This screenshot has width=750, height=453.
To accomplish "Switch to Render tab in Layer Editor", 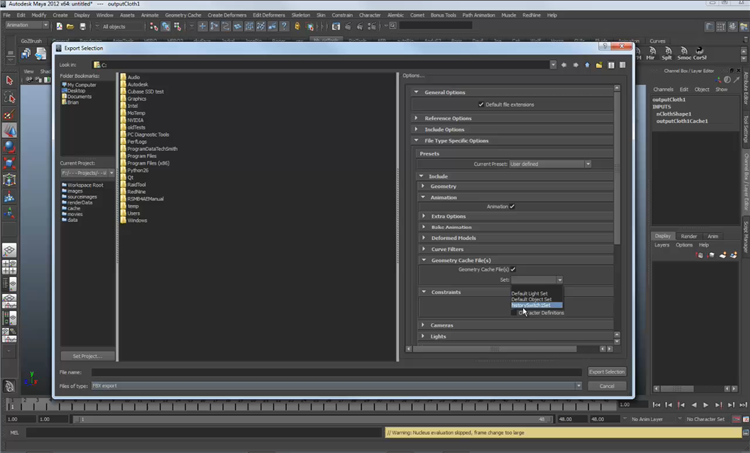I will point(688,236).
